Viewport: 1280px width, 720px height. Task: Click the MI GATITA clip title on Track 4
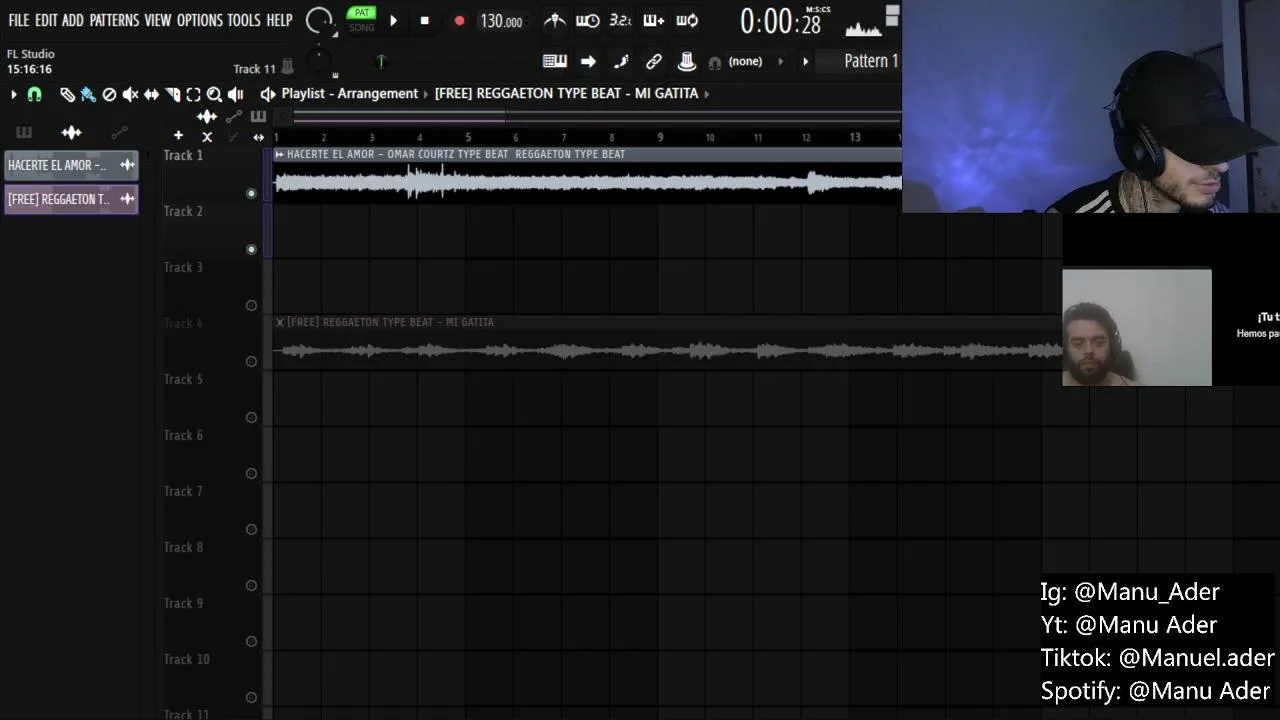390,322
